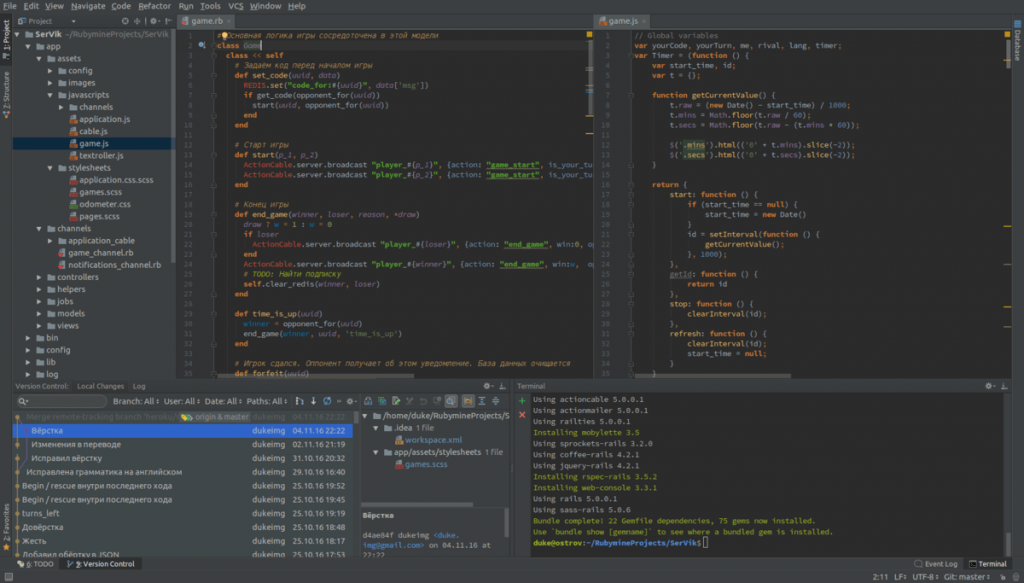1024x583 pixels.
Task: Click Git: master in the status bar
Action: coord(964,577)
